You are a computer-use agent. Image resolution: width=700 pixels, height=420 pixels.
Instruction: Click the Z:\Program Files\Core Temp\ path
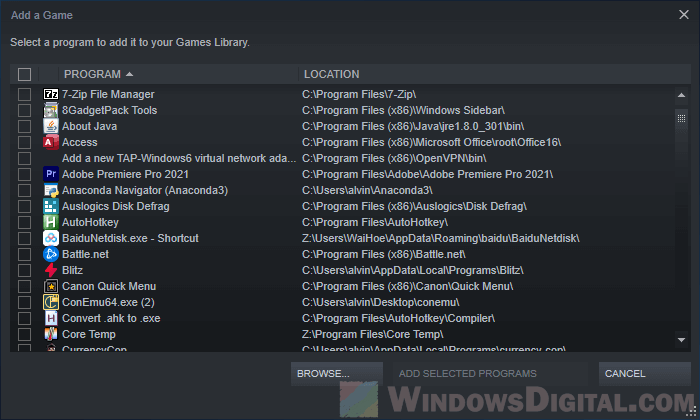pyautogui.click(x=373, y=334)
